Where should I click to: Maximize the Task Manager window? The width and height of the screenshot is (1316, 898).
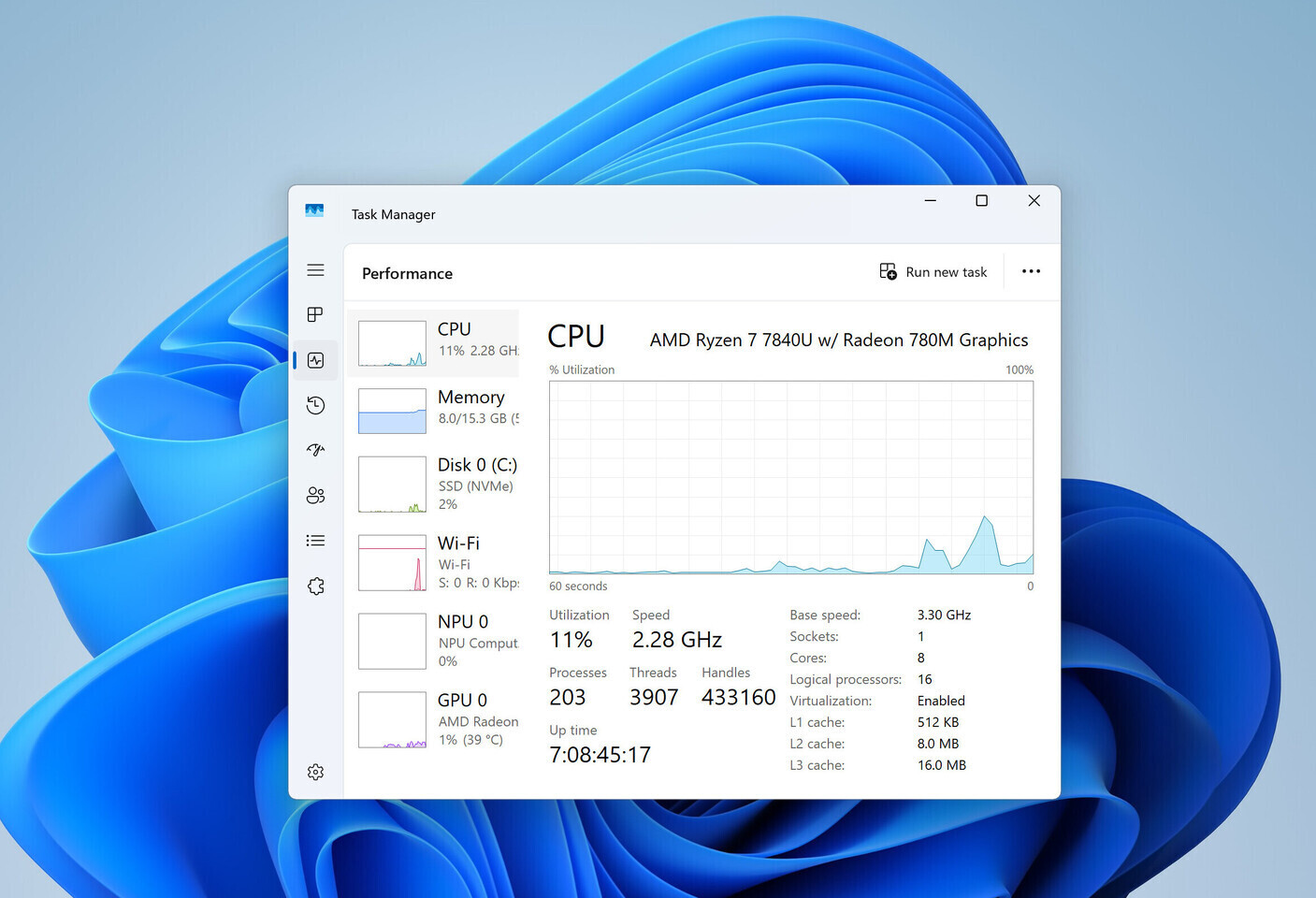(981, 200)
